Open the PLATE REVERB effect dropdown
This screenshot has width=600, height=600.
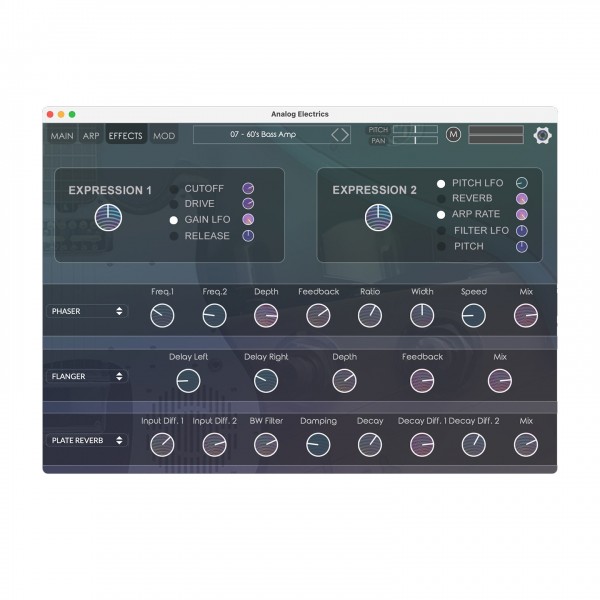(87, 440)
